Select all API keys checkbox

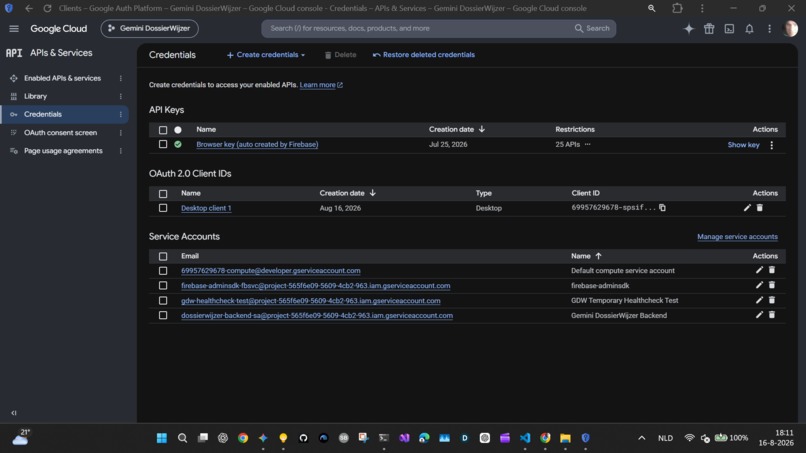pyautogui.click(x=163, y=130)
